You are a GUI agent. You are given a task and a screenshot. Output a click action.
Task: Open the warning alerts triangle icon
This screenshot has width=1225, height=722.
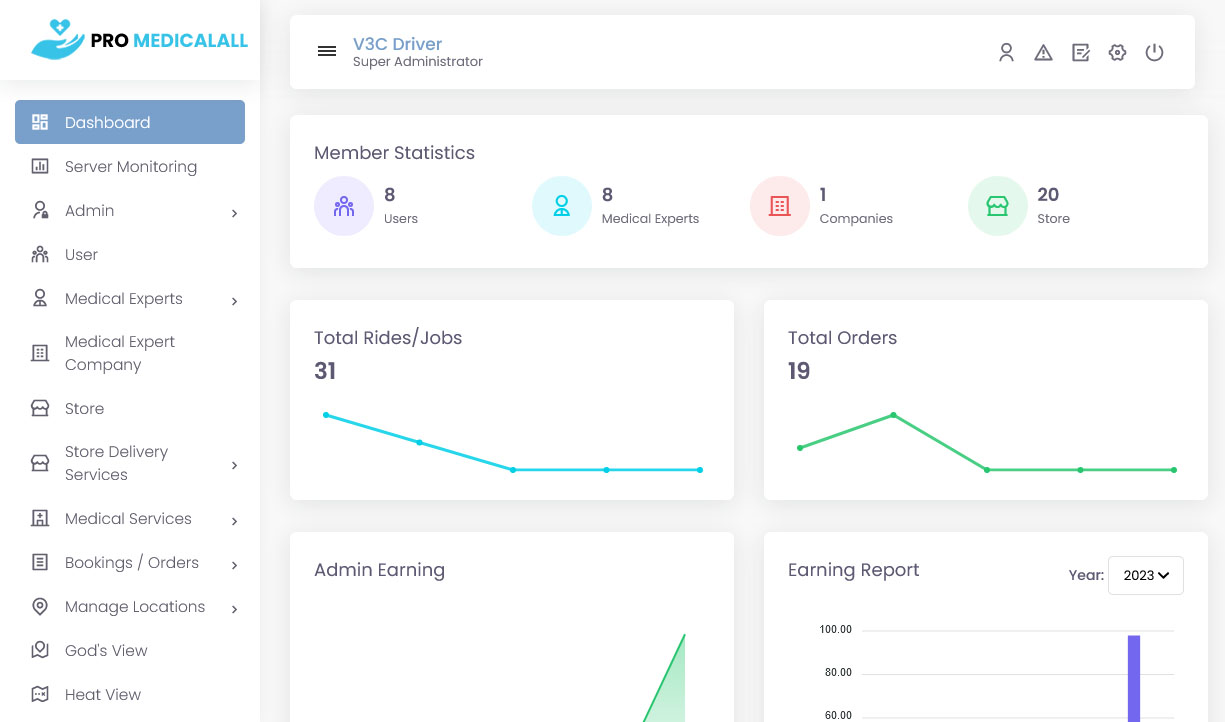click(1043, 52)
